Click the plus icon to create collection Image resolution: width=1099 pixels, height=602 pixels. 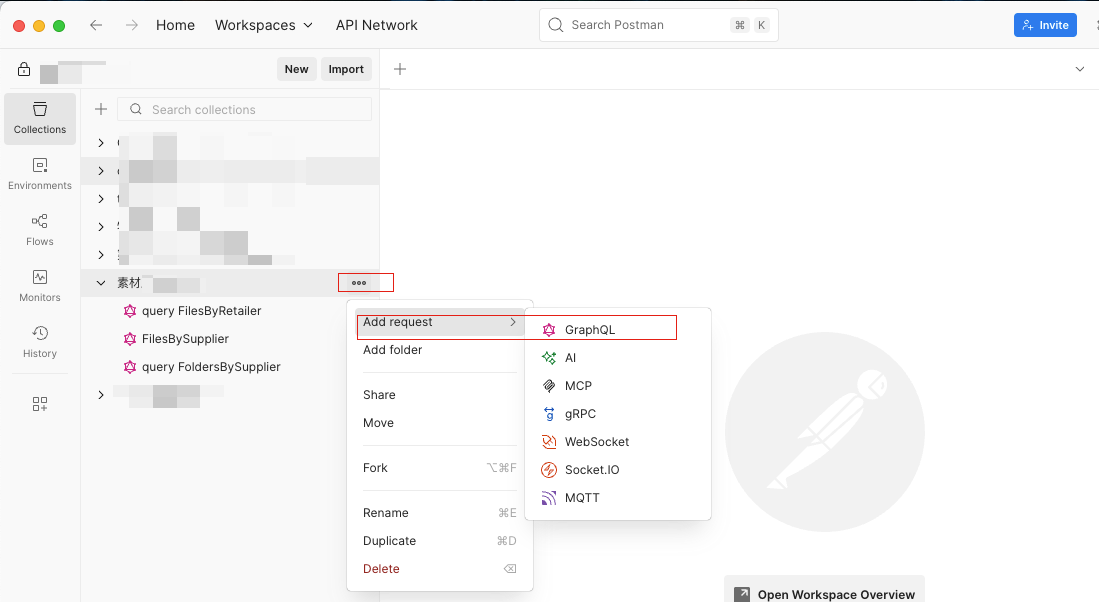point(101,109)
